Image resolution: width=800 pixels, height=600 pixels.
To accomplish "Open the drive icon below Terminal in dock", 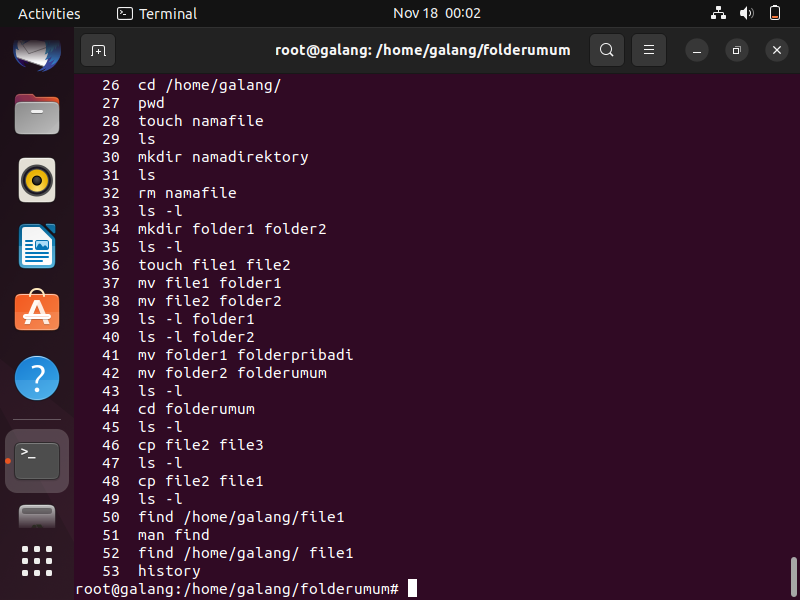I will click(x=37, y=516).
